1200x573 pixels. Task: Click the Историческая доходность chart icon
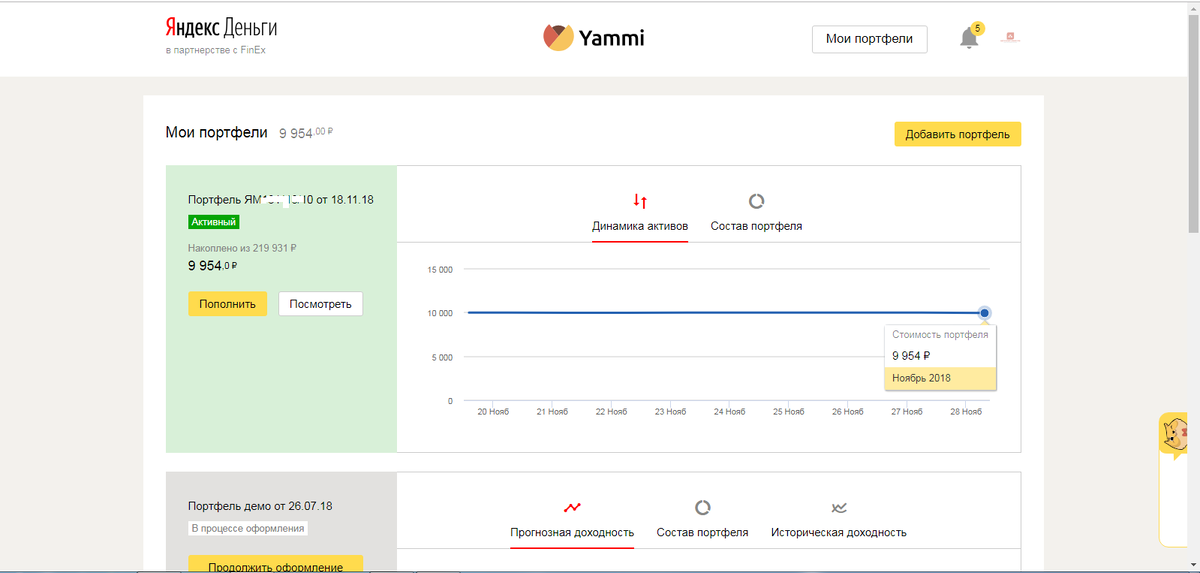click(839, 507)
